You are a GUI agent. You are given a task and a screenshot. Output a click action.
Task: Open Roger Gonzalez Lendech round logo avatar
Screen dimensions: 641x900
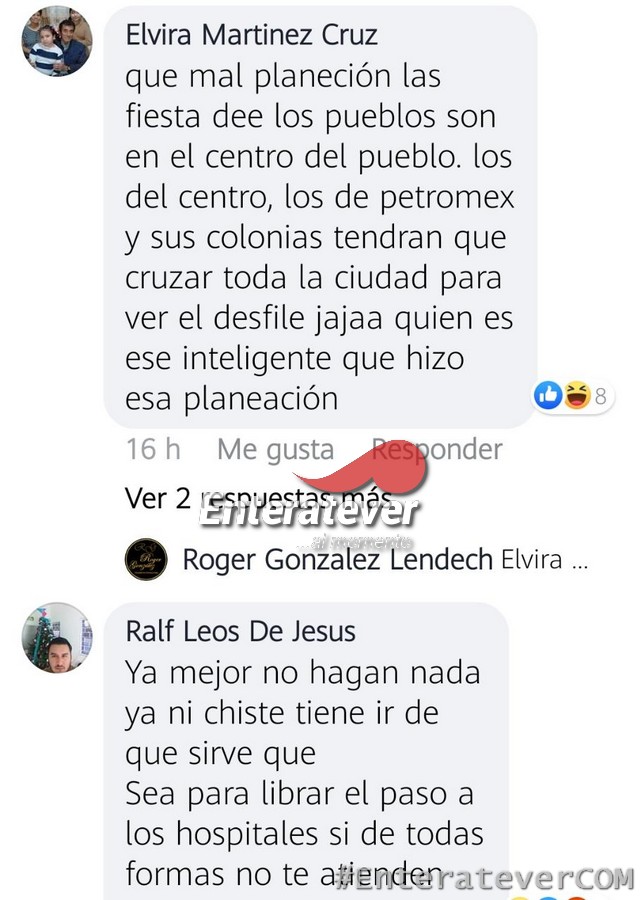(146, 560)
